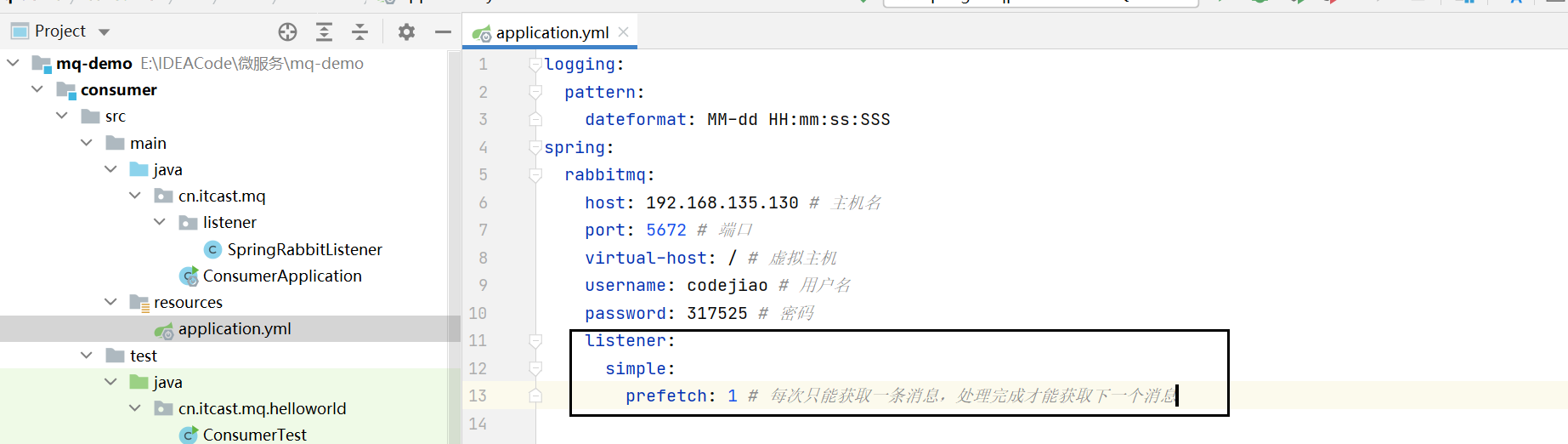Click the listener package folder icon

point(189,223)
